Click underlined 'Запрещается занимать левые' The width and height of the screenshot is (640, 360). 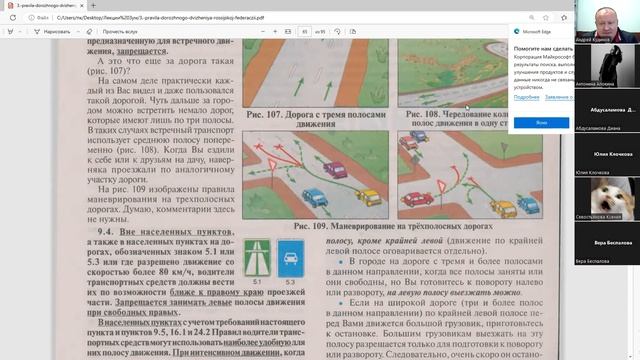173,302
